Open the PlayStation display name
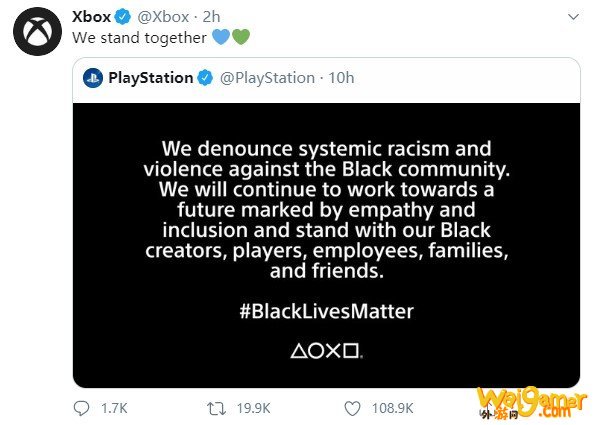The width and height of the screenshot is (594, 425). coord(151,78)
